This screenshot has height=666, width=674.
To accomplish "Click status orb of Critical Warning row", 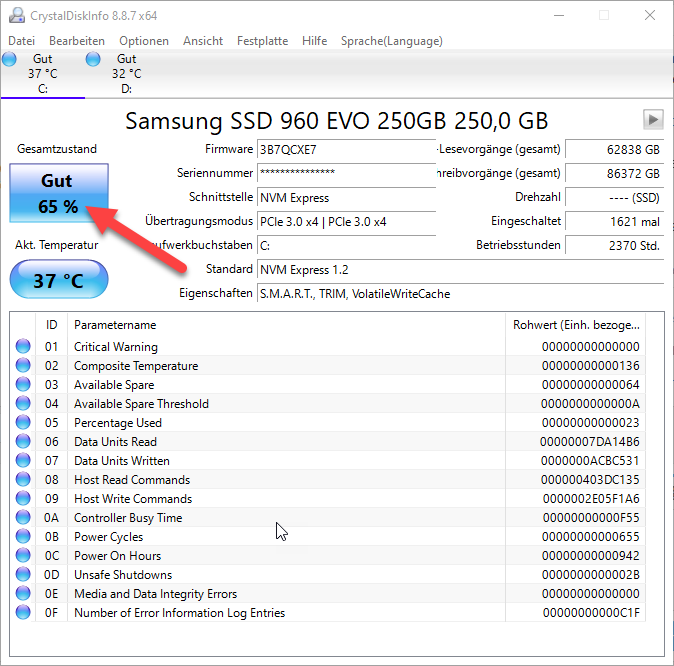I will point(23,346).
